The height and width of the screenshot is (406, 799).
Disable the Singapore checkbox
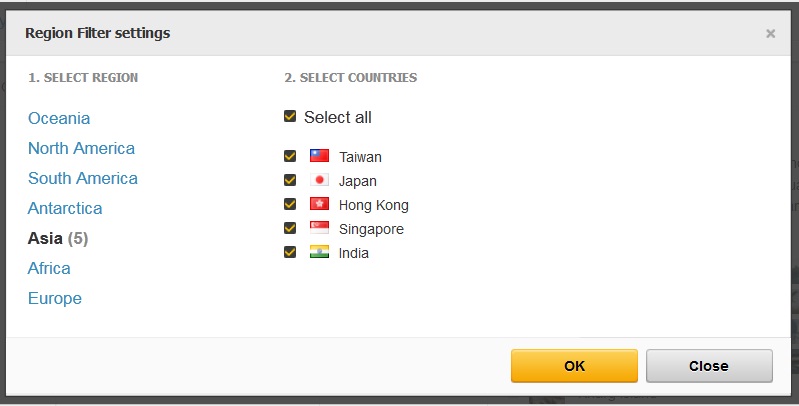pos(290,228)
